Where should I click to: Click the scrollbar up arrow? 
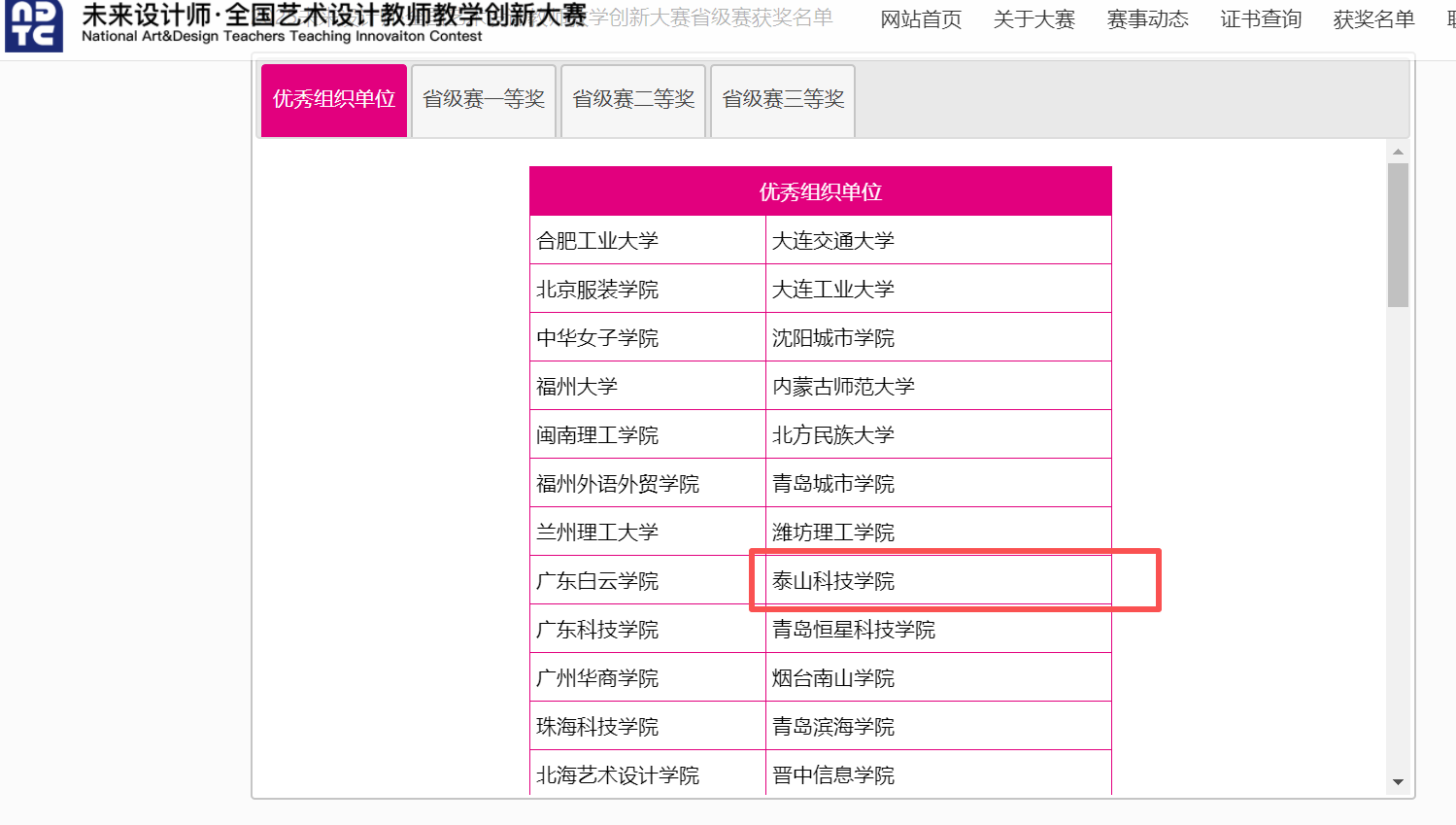(x=1398, y=152)
